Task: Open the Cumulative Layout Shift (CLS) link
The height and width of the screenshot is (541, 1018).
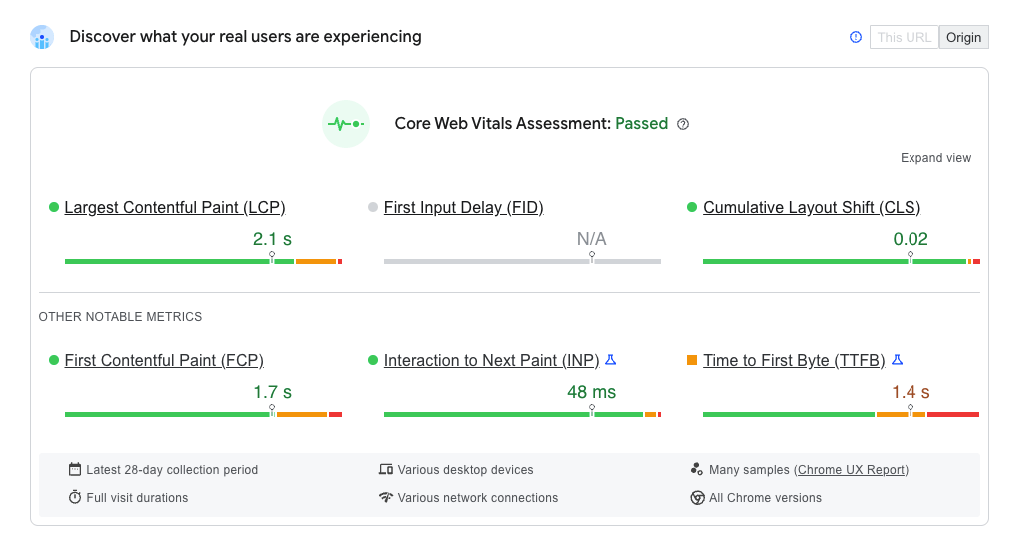Action: 812,207
